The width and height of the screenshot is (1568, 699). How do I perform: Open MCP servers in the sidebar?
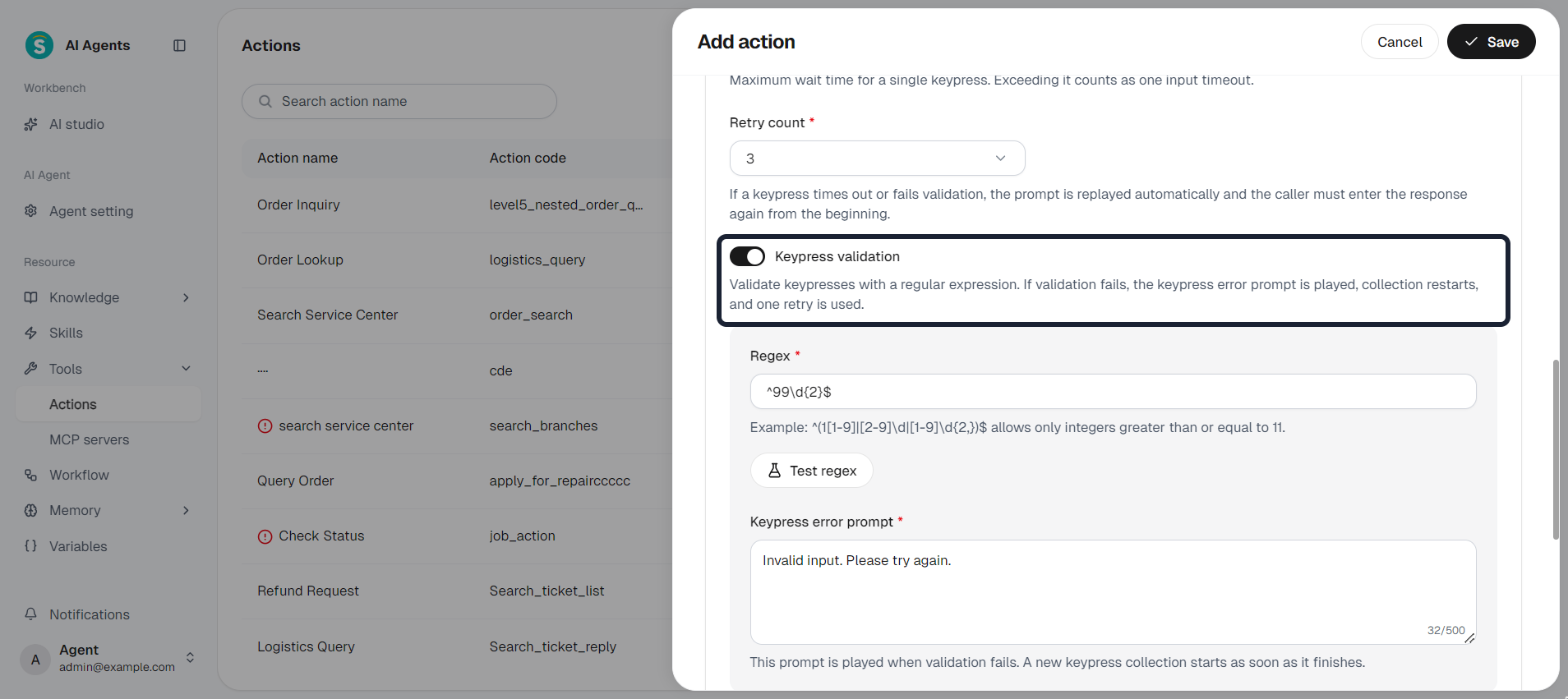point(109,440)
